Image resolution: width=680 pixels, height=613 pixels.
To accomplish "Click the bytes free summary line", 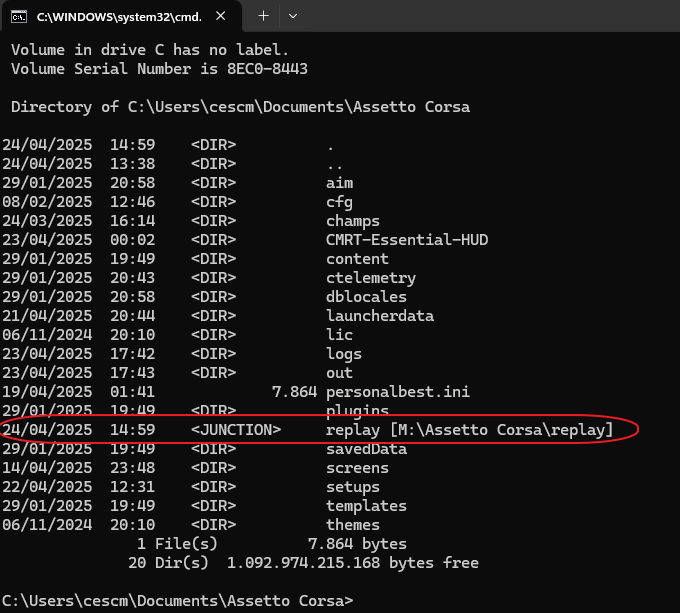I will [x=303, y=563].
